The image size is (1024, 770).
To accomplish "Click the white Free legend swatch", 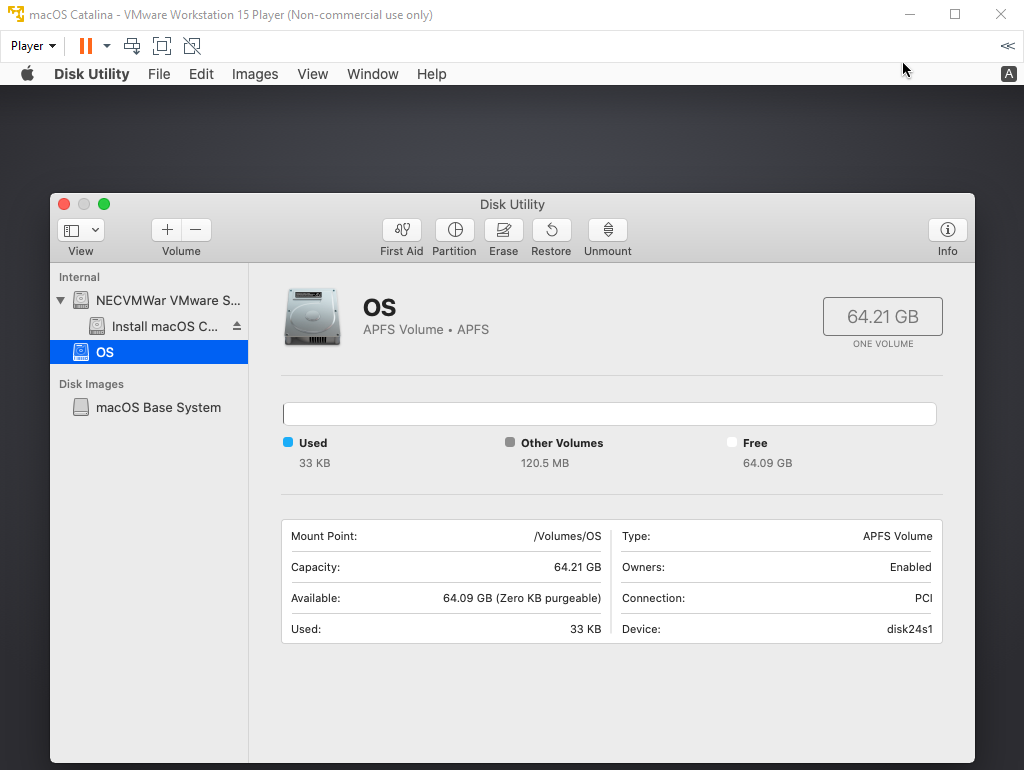I will click(732, 442).
